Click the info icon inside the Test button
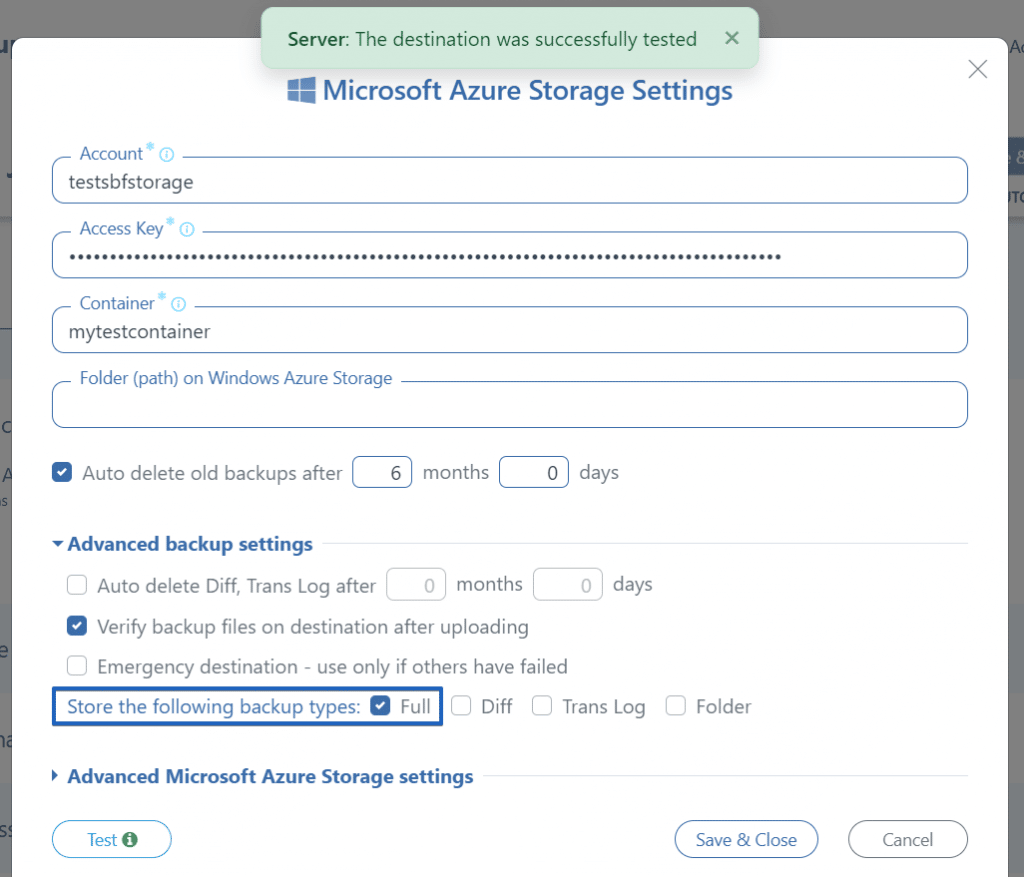The image size is (1024, 877). click(128, 839)
